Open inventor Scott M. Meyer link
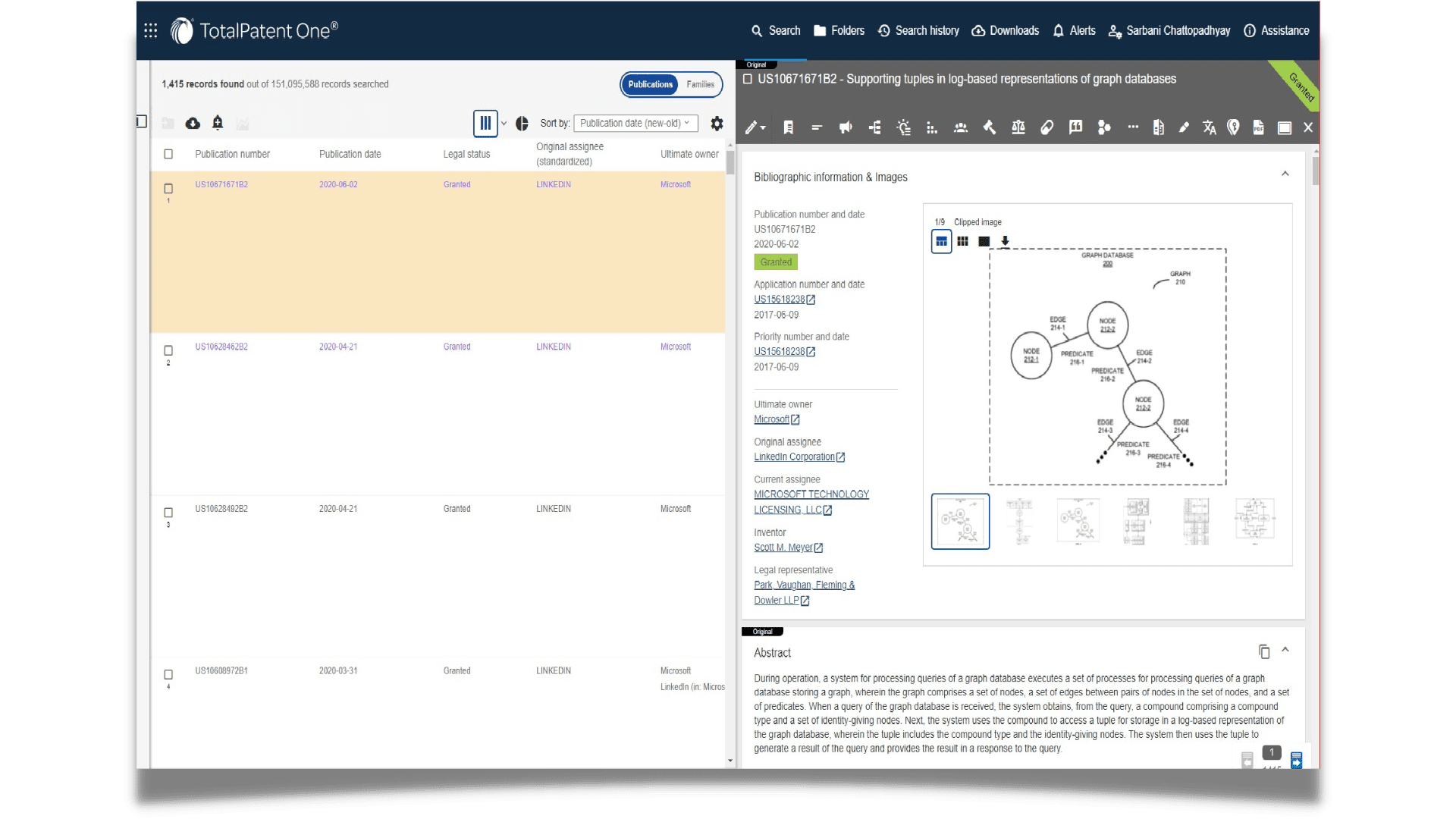The image size is (1456, 819). click(789, 548)
